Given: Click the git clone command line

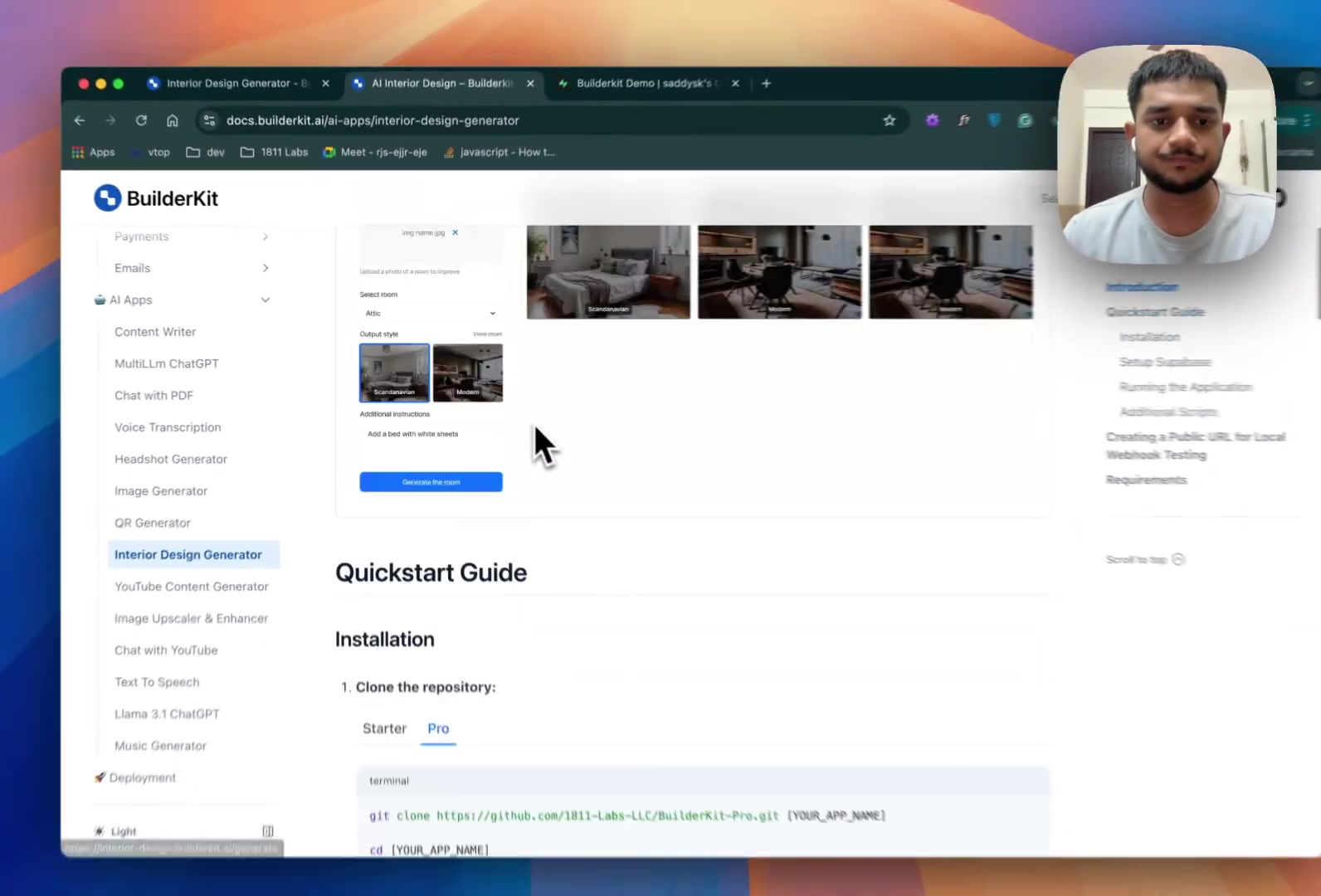Looking at the screenshot, I should pyautogui.click(x=627, y=816).
